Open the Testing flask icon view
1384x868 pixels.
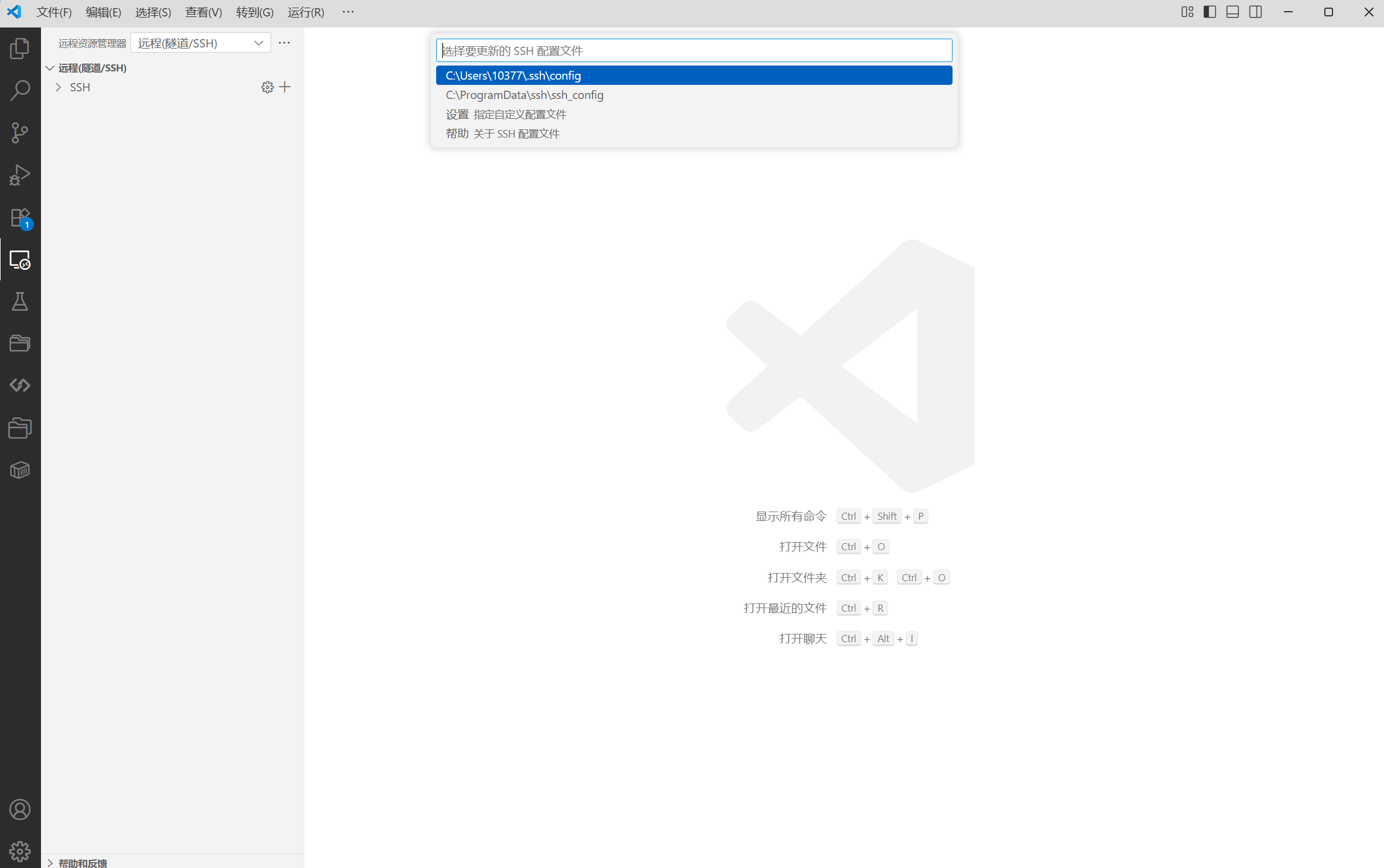20,301
